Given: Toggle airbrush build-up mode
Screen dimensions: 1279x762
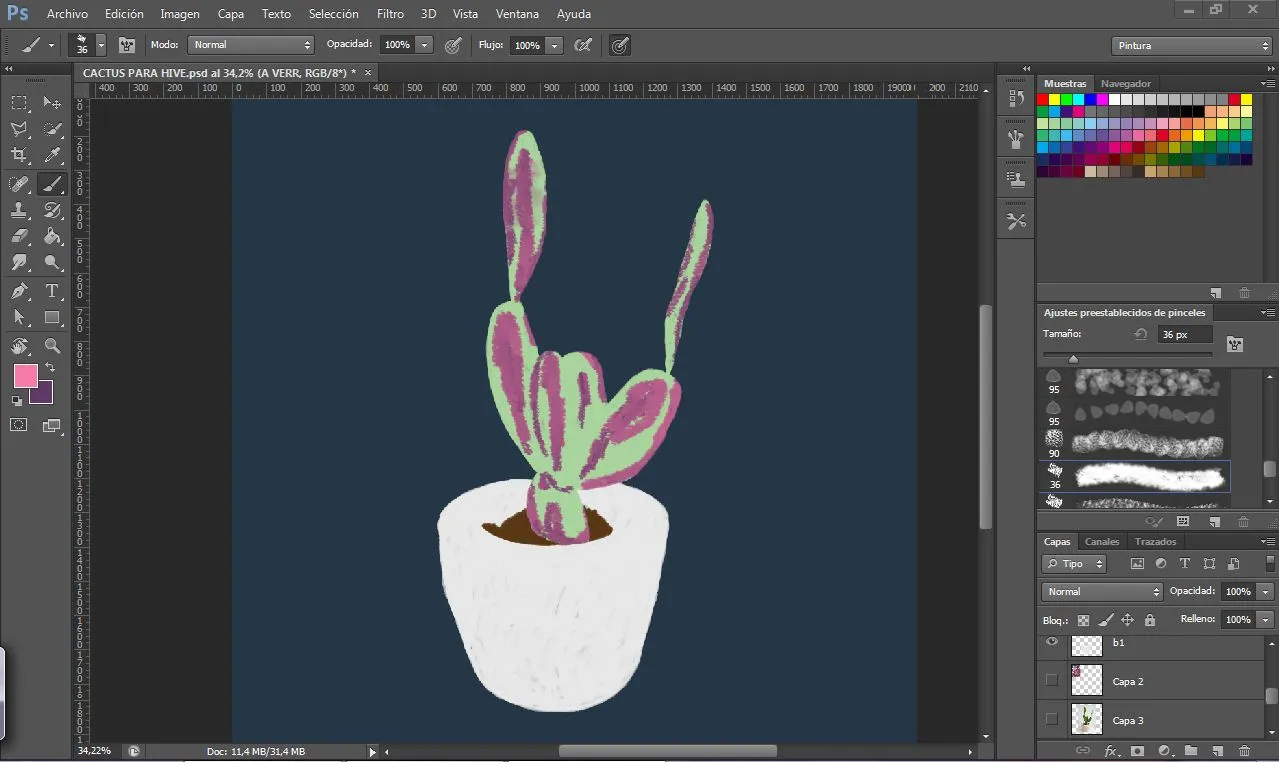Looking at the screenshot, I should pos(584,45).
